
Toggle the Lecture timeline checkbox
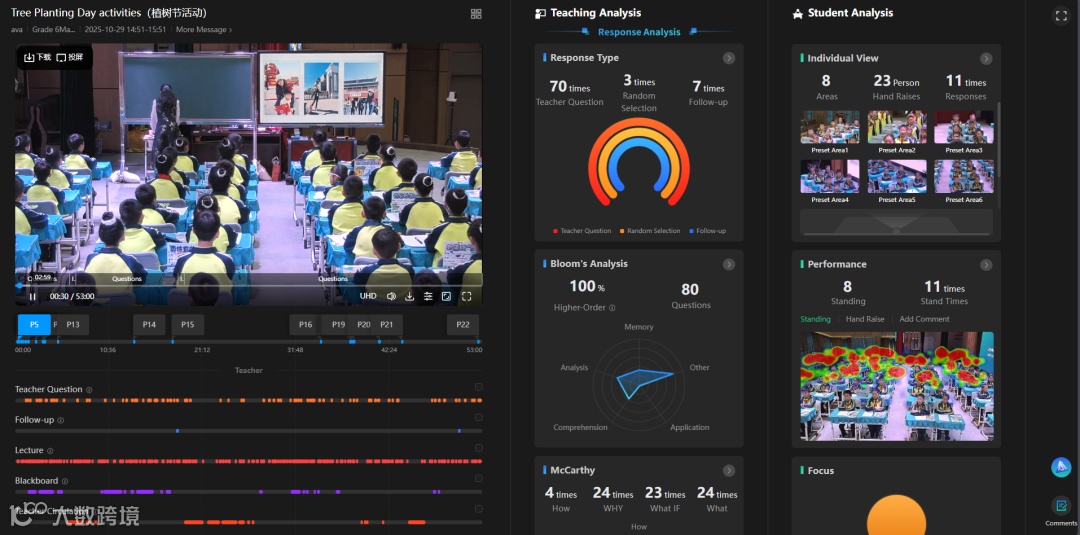pyautogui.click(x=479, y=448)
